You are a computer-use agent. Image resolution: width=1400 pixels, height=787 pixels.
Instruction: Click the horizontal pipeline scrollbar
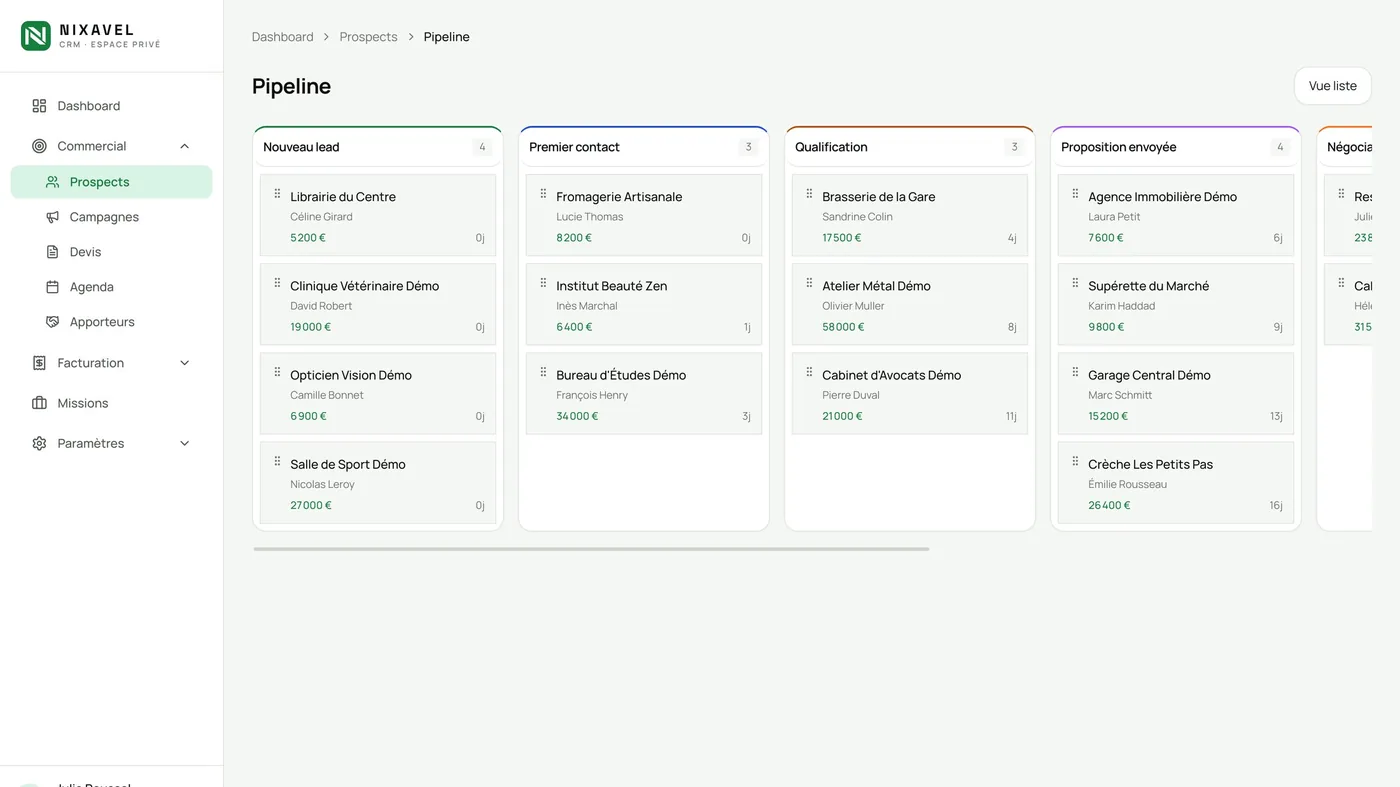(x=591, y=549)
